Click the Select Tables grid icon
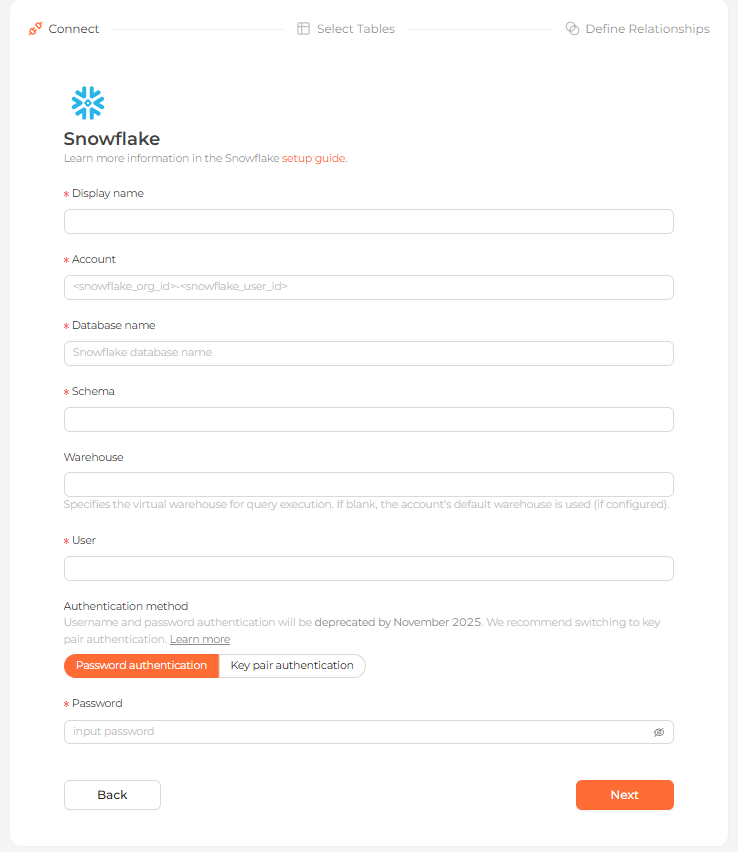Screen dimensions: 738x852 (303, 29)
